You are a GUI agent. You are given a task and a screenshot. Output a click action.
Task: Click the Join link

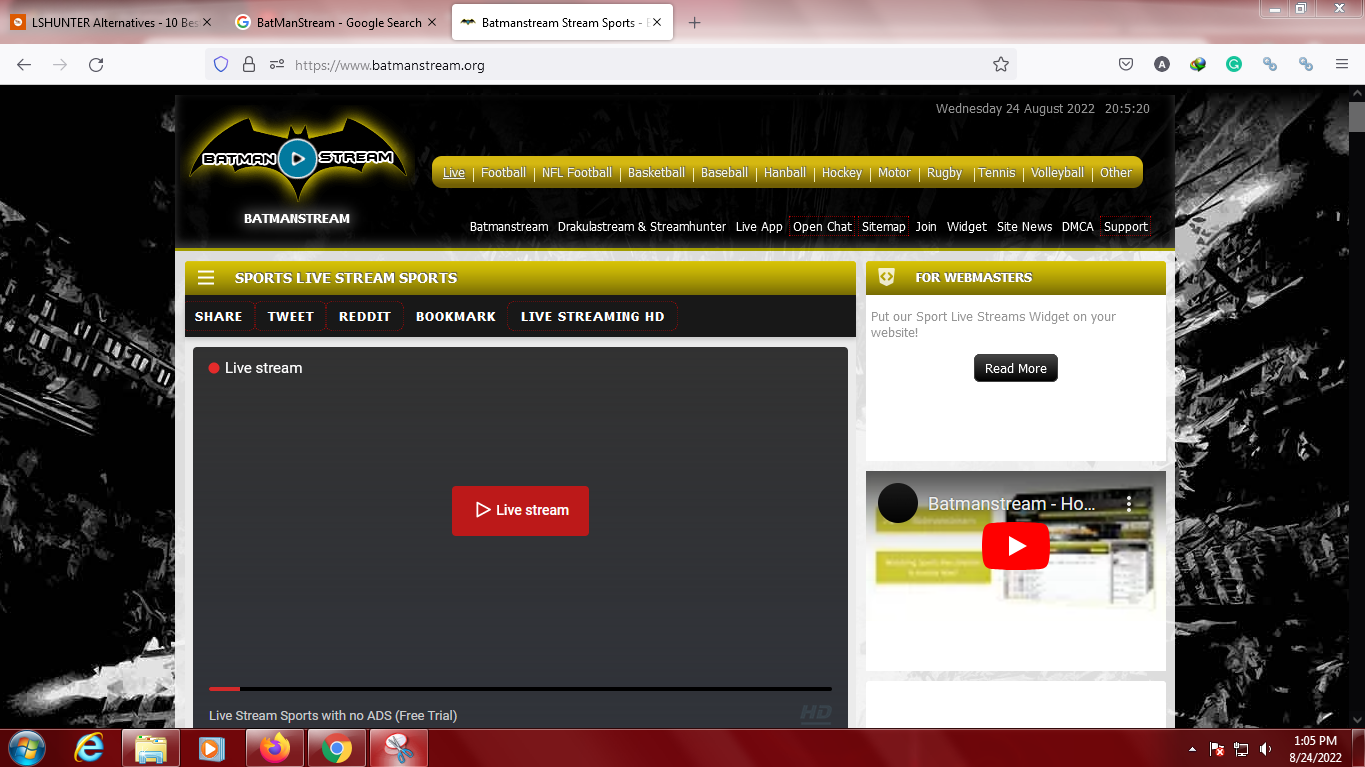click(x=926, y=227)
